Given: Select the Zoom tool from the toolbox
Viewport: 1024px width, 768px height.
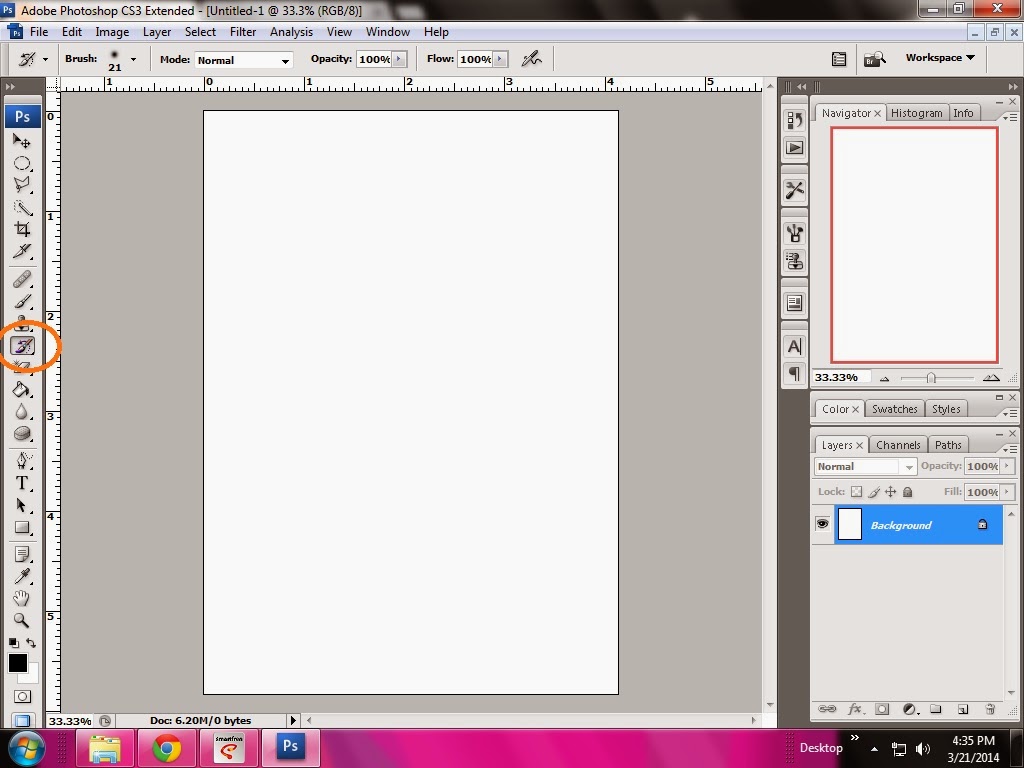Looking at the screenshot, I should point(22,620).
